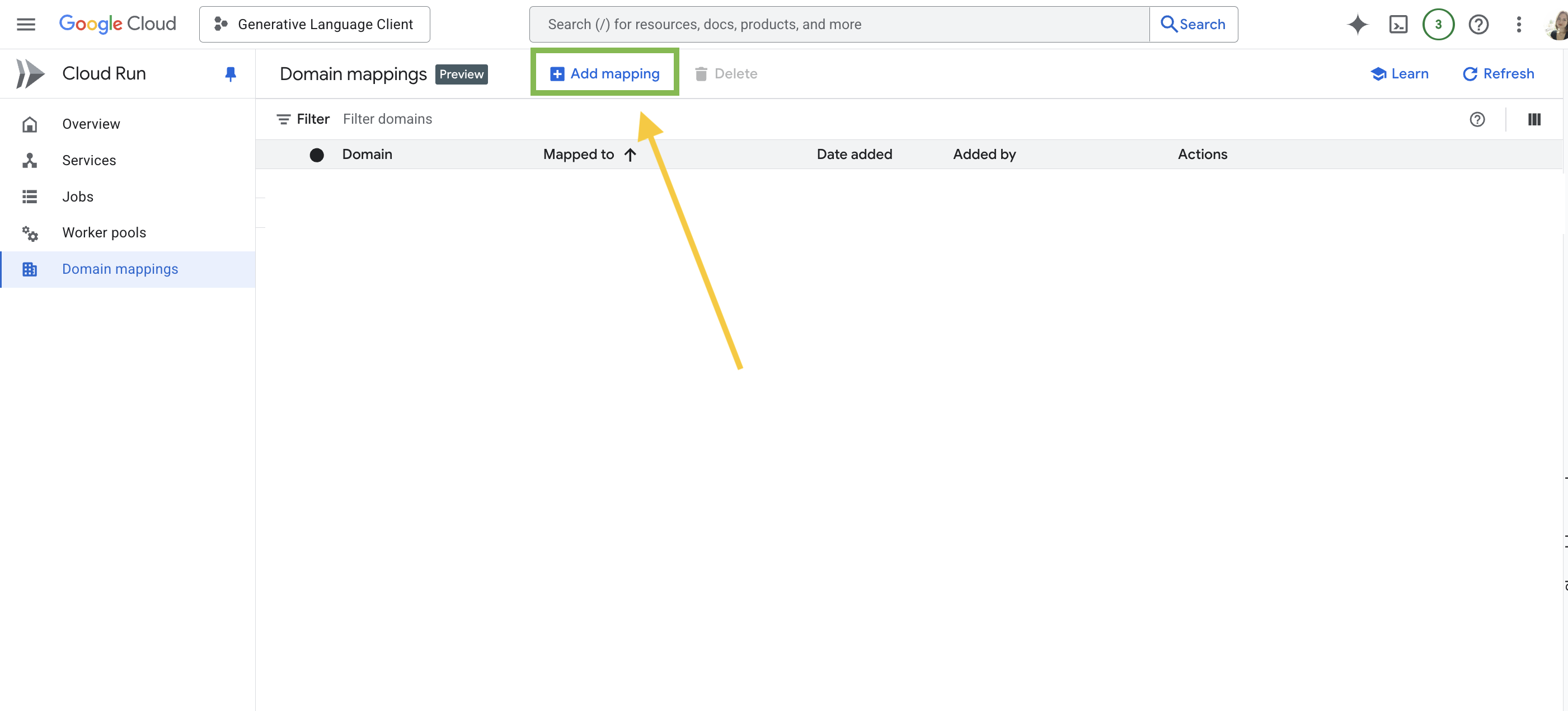
Task: Open the main navigation hamburger menu
Action: click(26, 24)
